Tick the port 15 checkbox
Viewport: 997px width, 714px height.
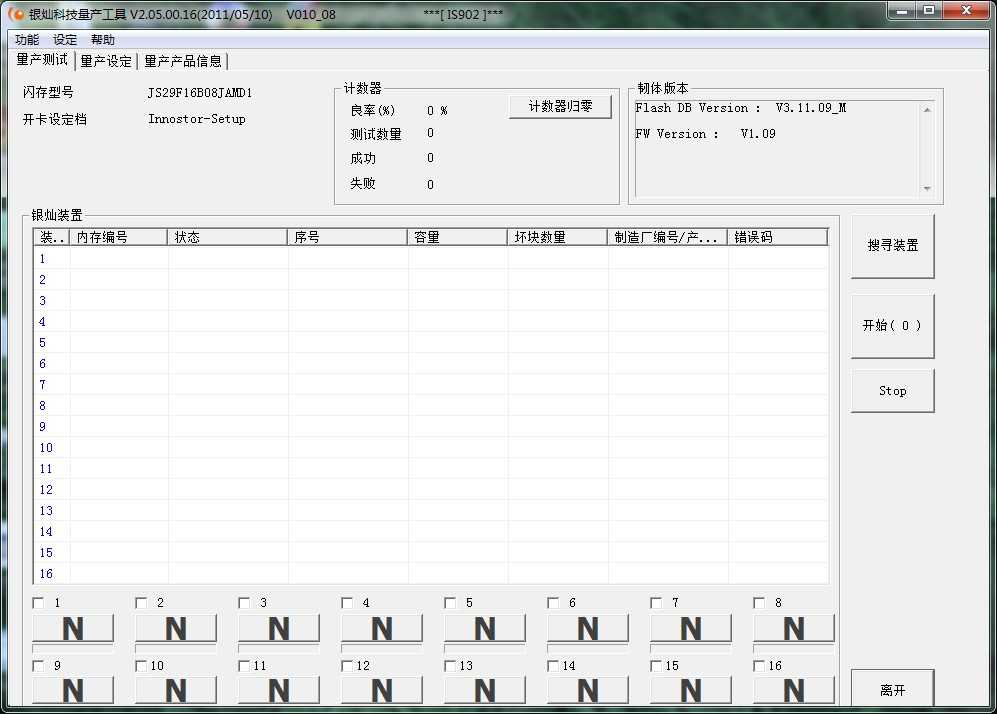pos(656,666)
